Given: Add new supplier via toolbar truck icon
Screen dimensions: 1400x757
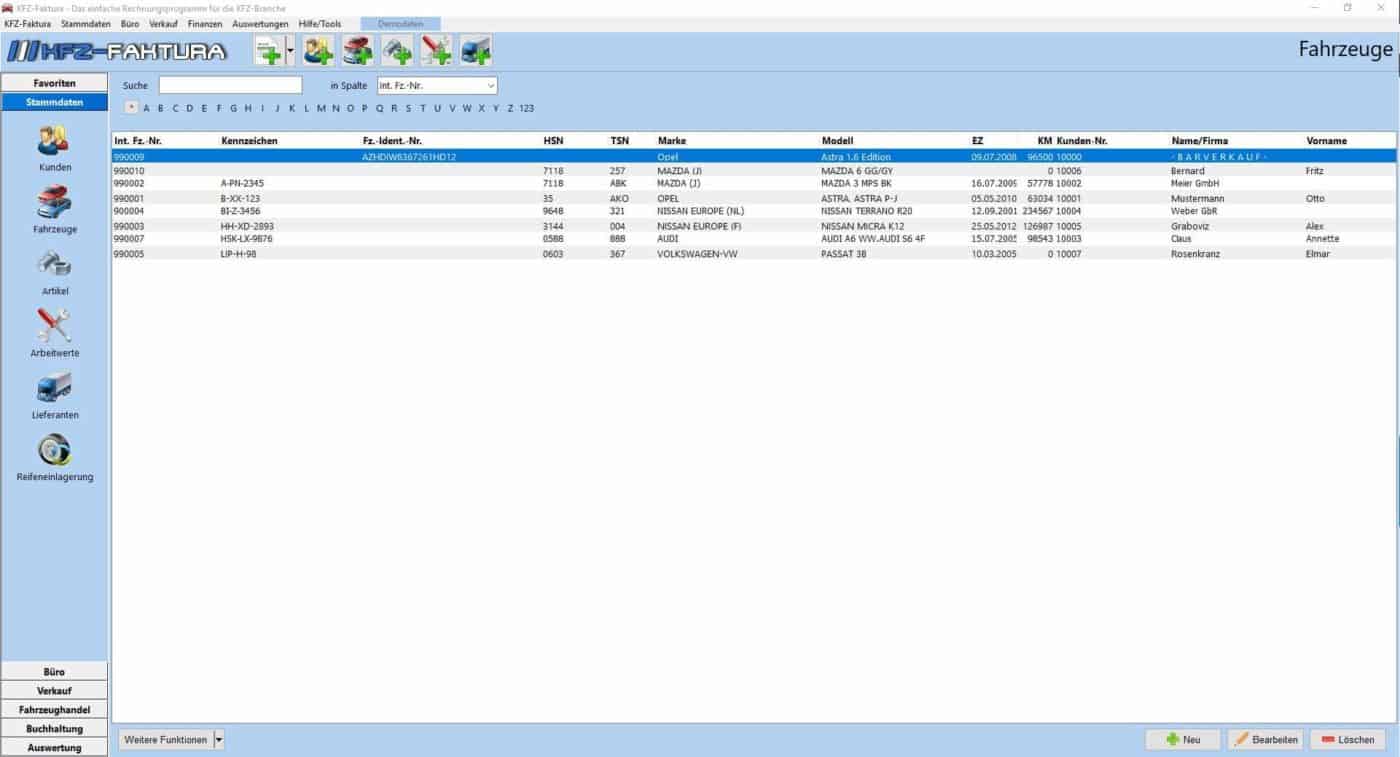Looking at the screenshot, I should point(476,50).
